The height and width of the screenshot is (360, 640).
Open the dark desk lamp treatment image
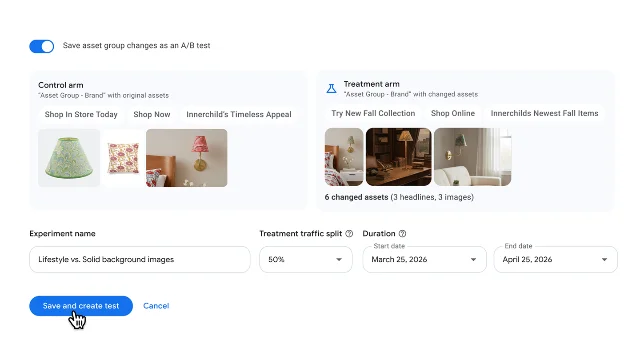click(398, 157)
